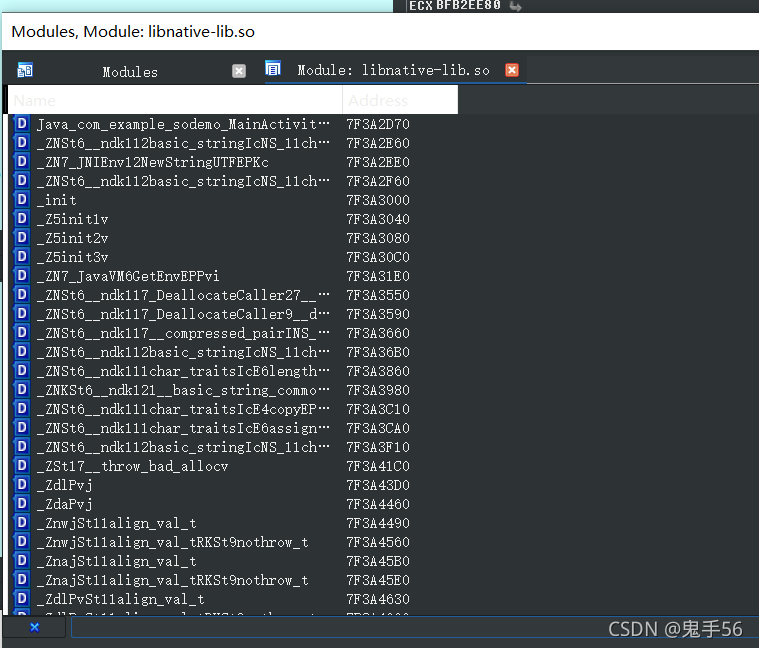Click the libnative-lib.so module tab icon
759x648 pixels.
(x=273, y=69)
